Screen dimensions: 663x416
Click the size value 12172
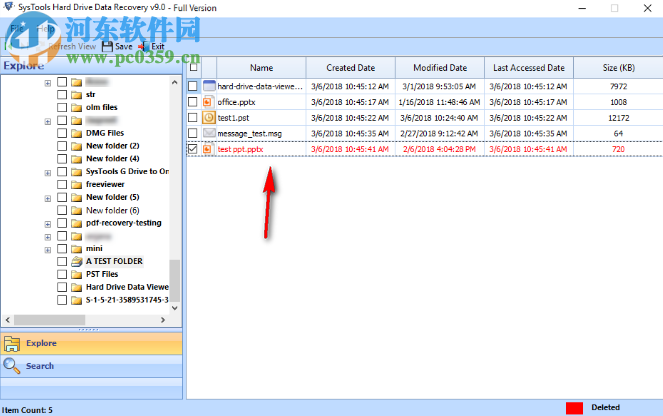[619, 118]
